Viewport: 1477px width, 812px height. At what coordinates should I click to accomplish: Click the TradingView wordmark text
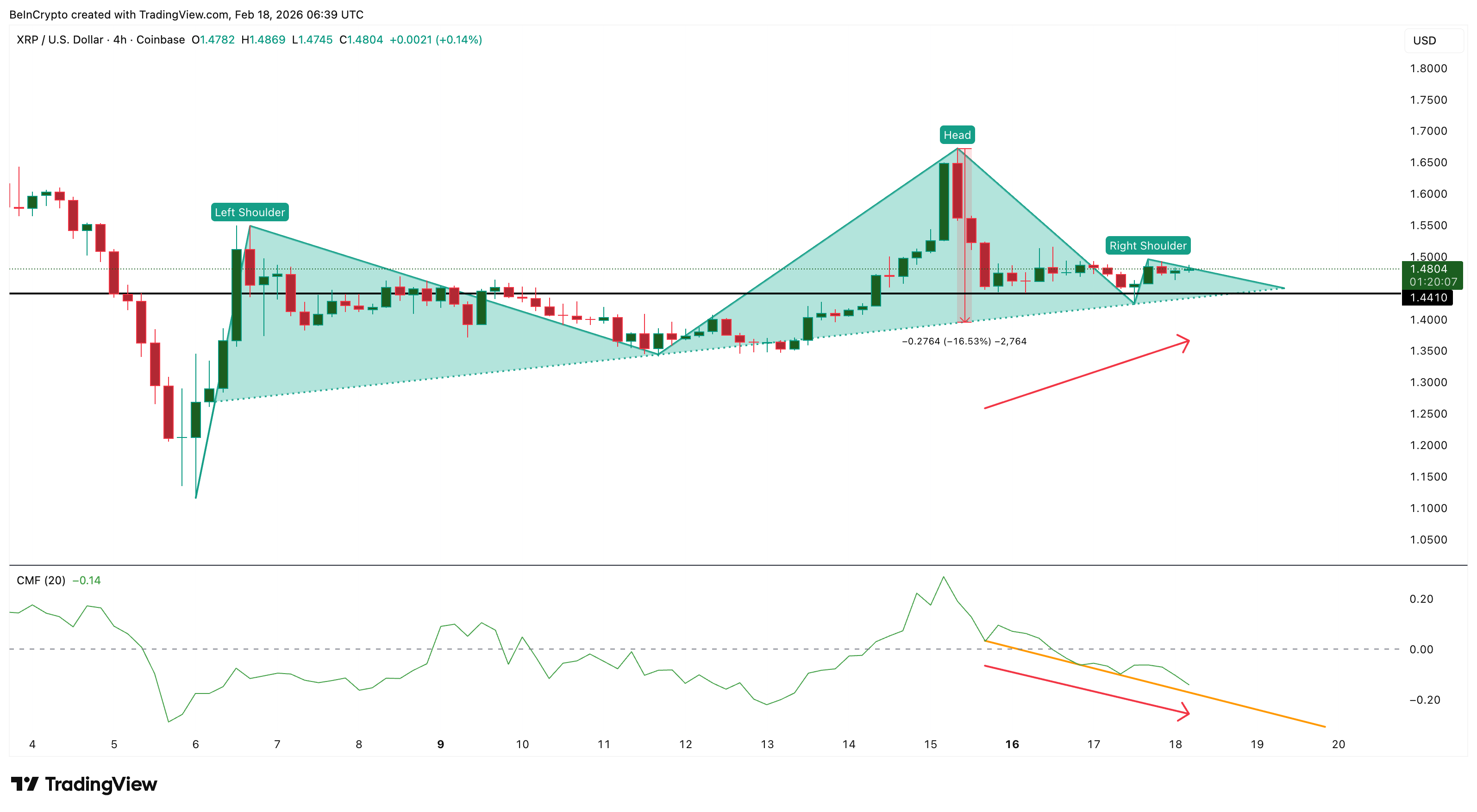coord(101,784)
